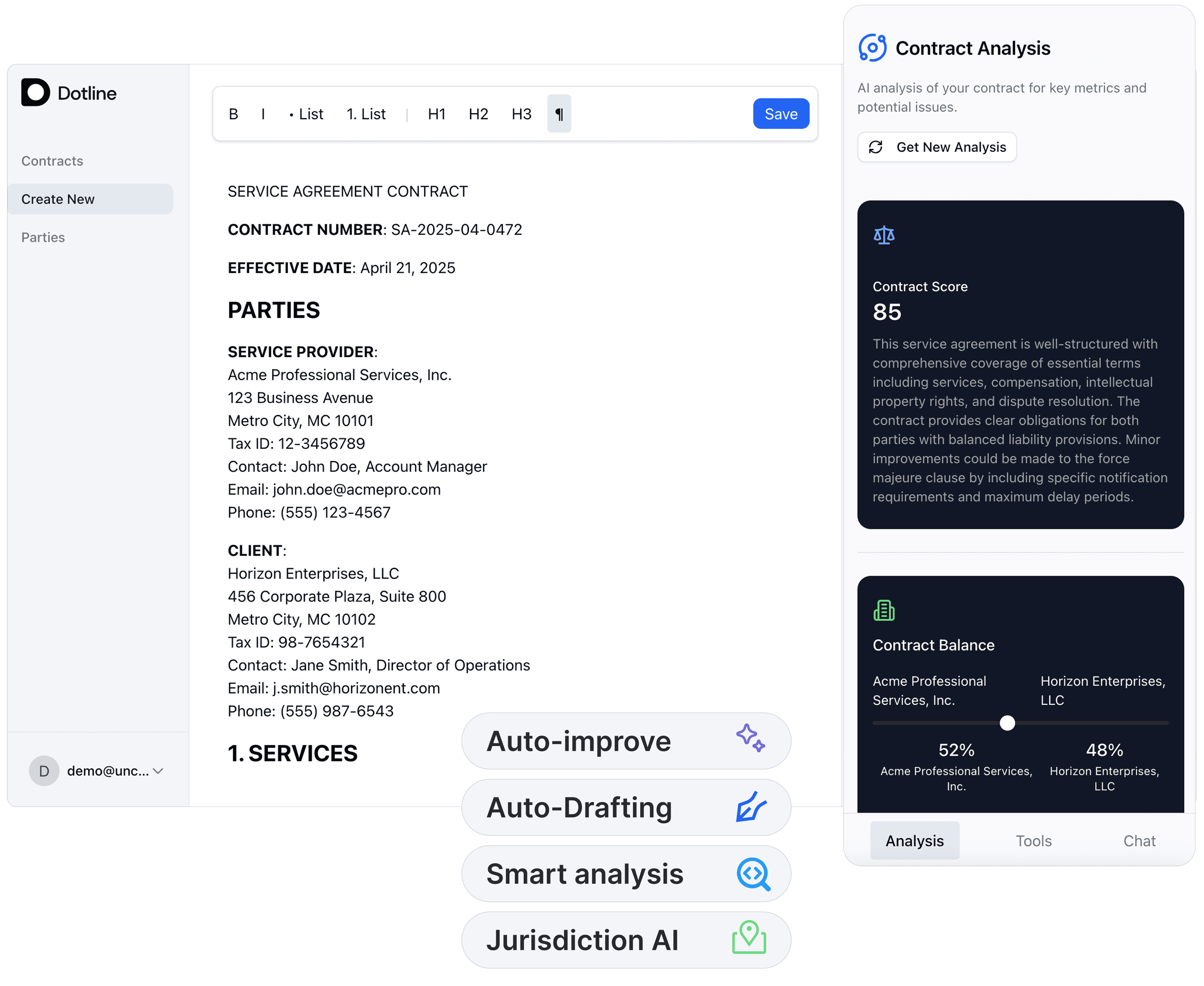Click Tax ID: 12-3456789 line
Screen dimensions: 1204x986
[296, 444]
